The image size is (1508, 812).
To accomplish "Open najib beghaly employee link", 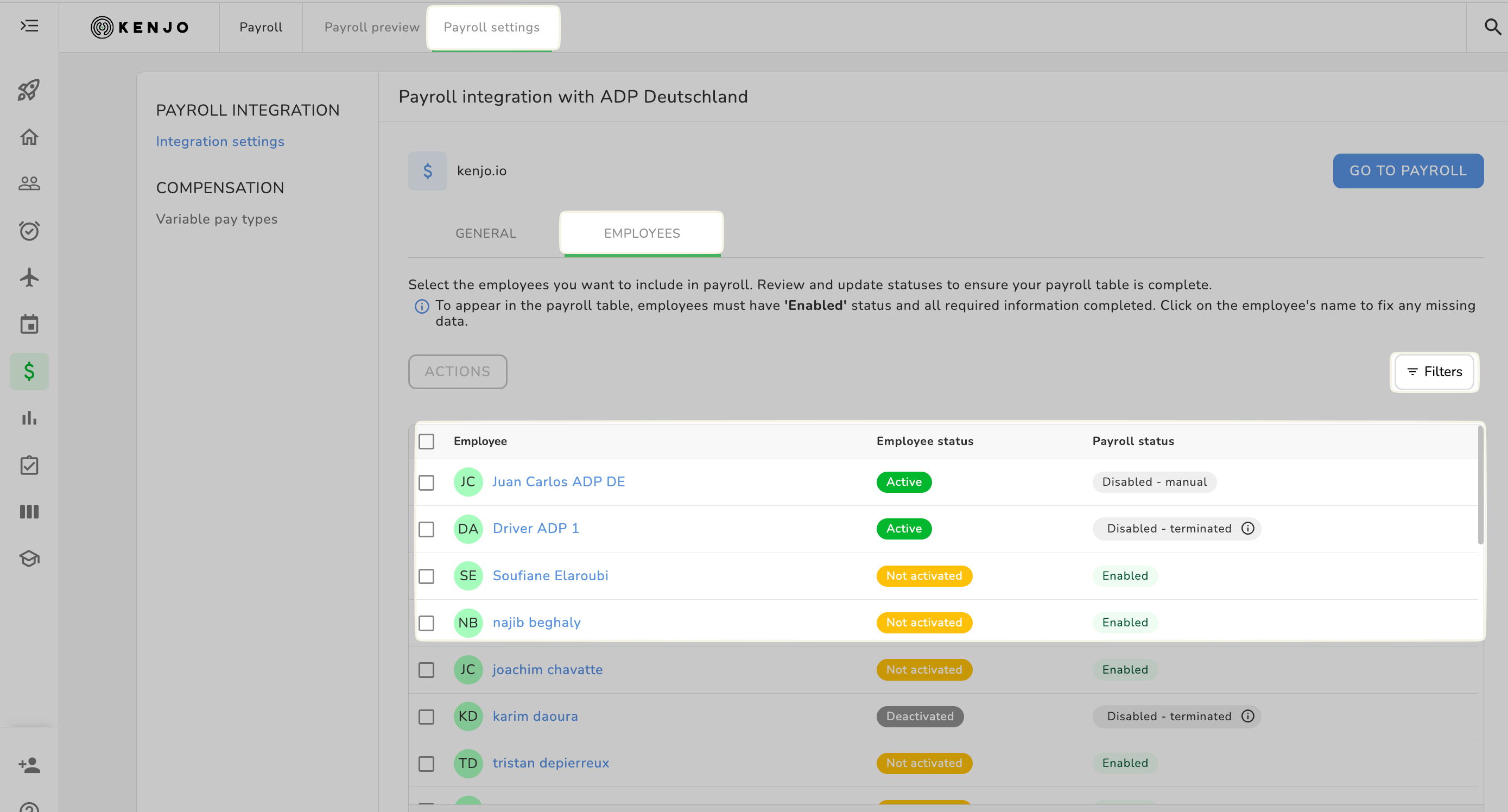I will click(x=536, y=623).
